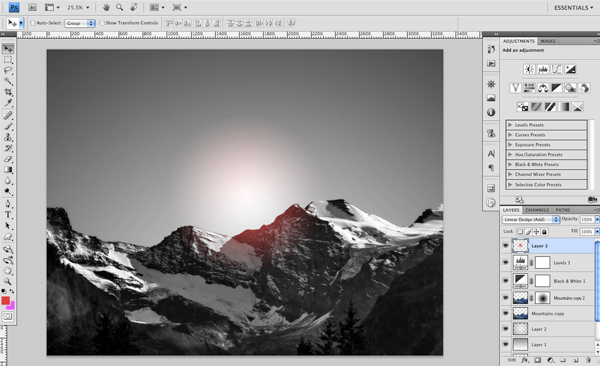Add a Brightness/Contrast adjustment
This screenshot has height=366, width=600.
[529, 69]
